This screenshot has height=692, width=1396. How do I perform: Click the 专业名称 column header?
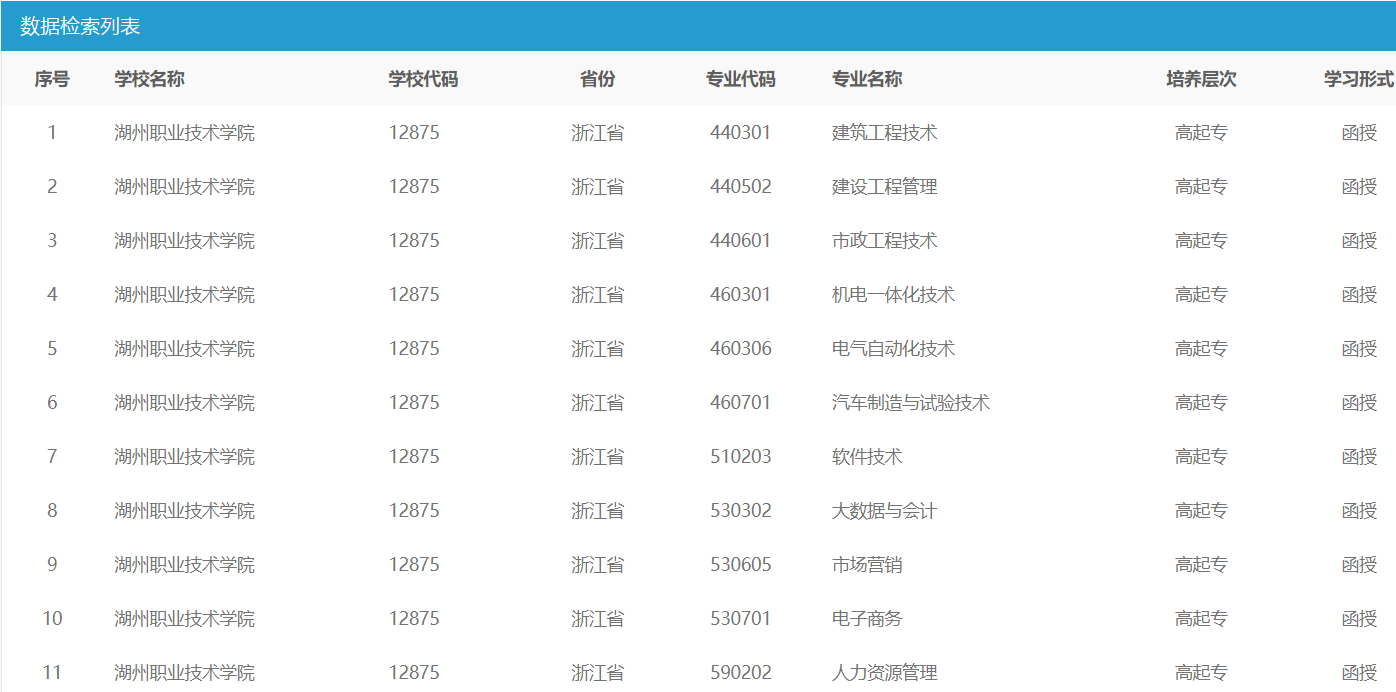click(x=867, y=79)
